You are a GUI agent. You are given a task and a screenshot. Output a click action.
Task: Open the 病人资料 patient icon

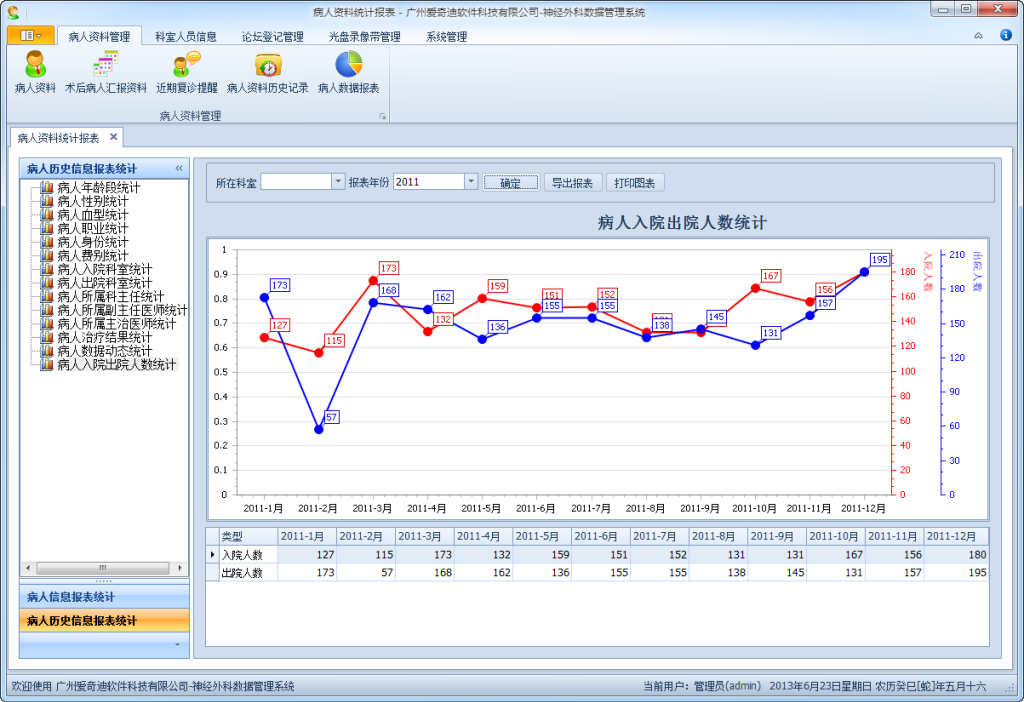coord(35,72)
